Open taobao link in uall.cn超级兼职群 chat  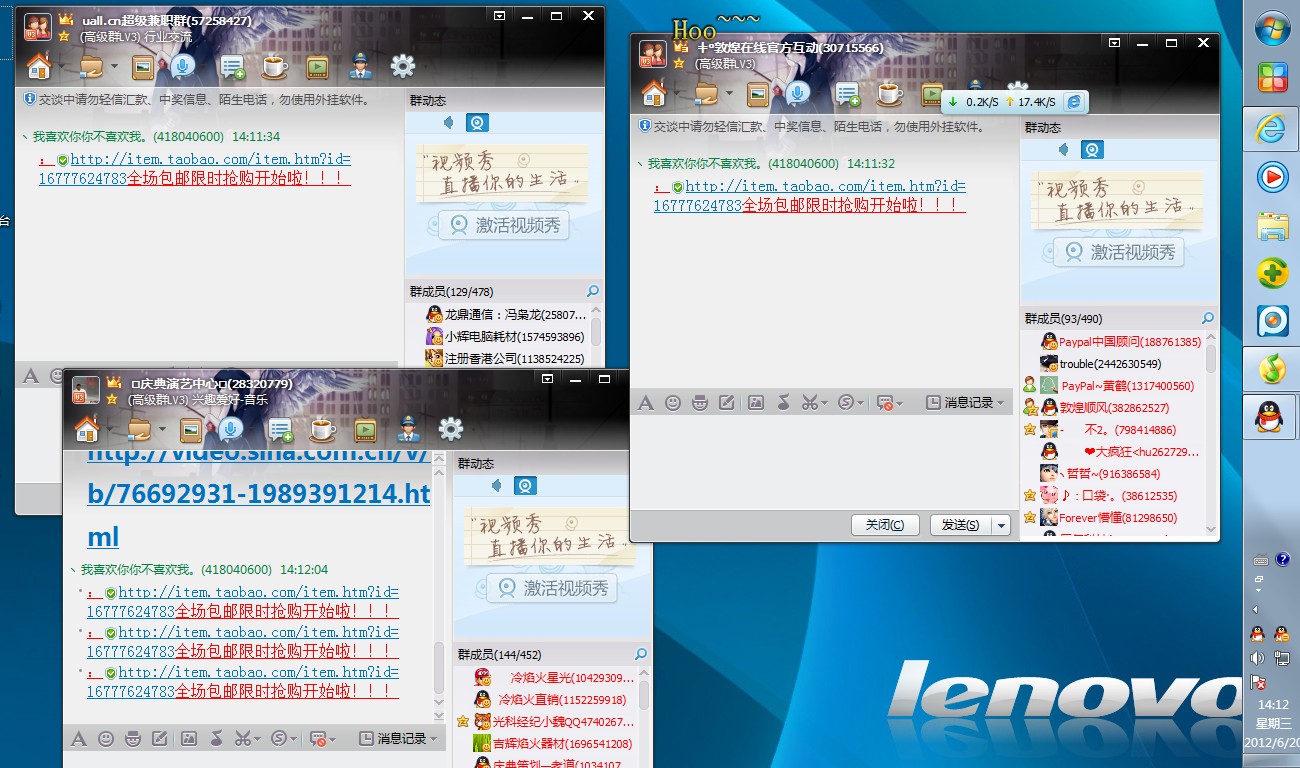[196, 168]
